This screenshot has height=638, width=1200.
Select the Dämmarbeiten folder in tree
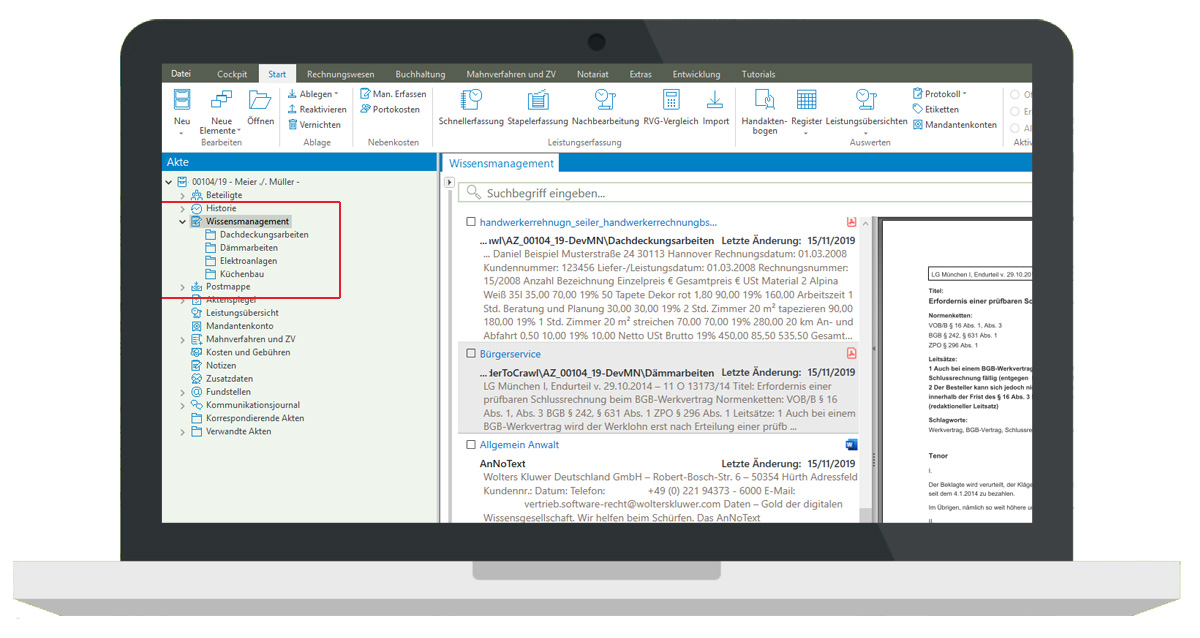[249, 248]
